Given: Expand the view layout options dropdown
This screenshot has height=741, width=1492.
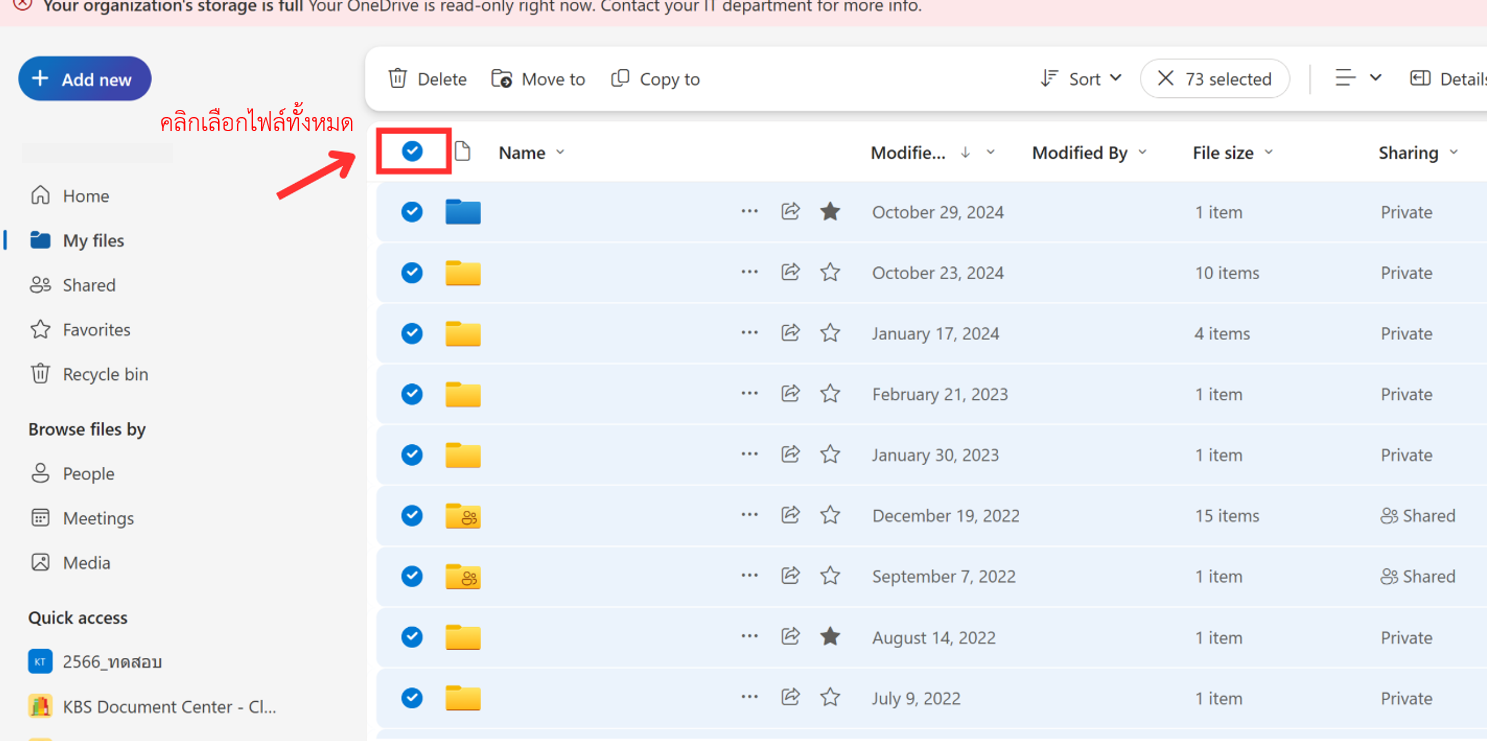Looking at the screenshot, I should pos(1358,78).
